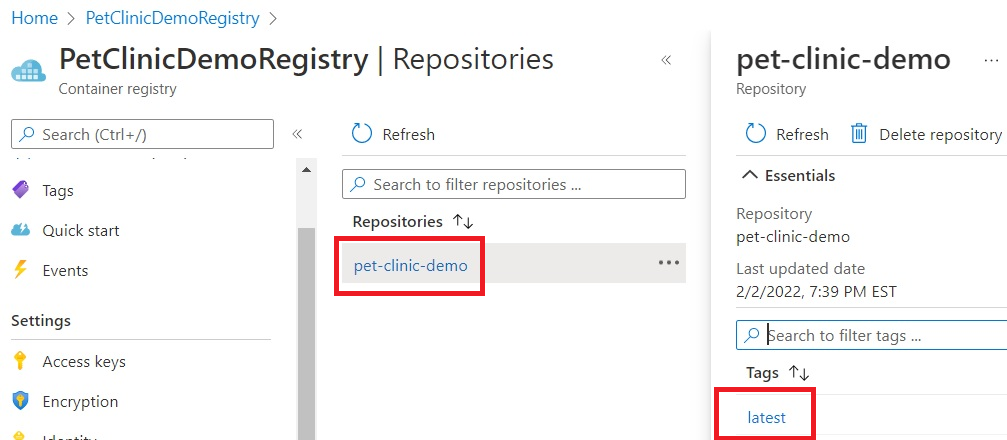Screen dimensions: 1007x440
Task: Collapse the Essentials section
Action: [789, 175]
